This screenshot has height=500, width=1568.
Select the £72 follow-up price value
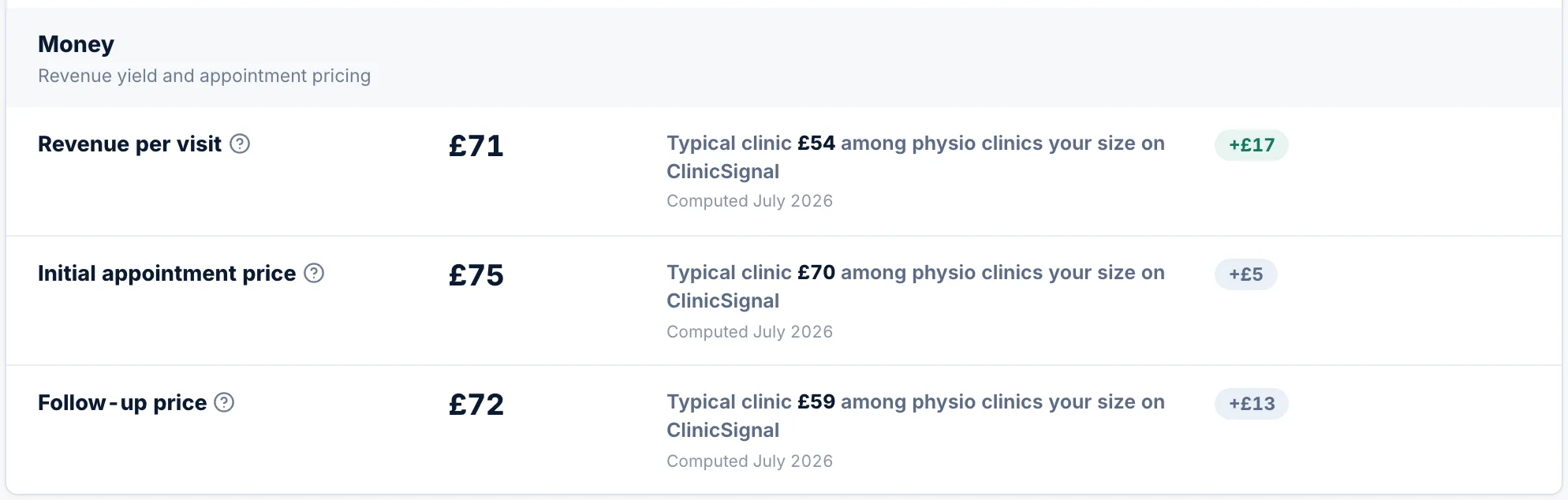point(476,405)
